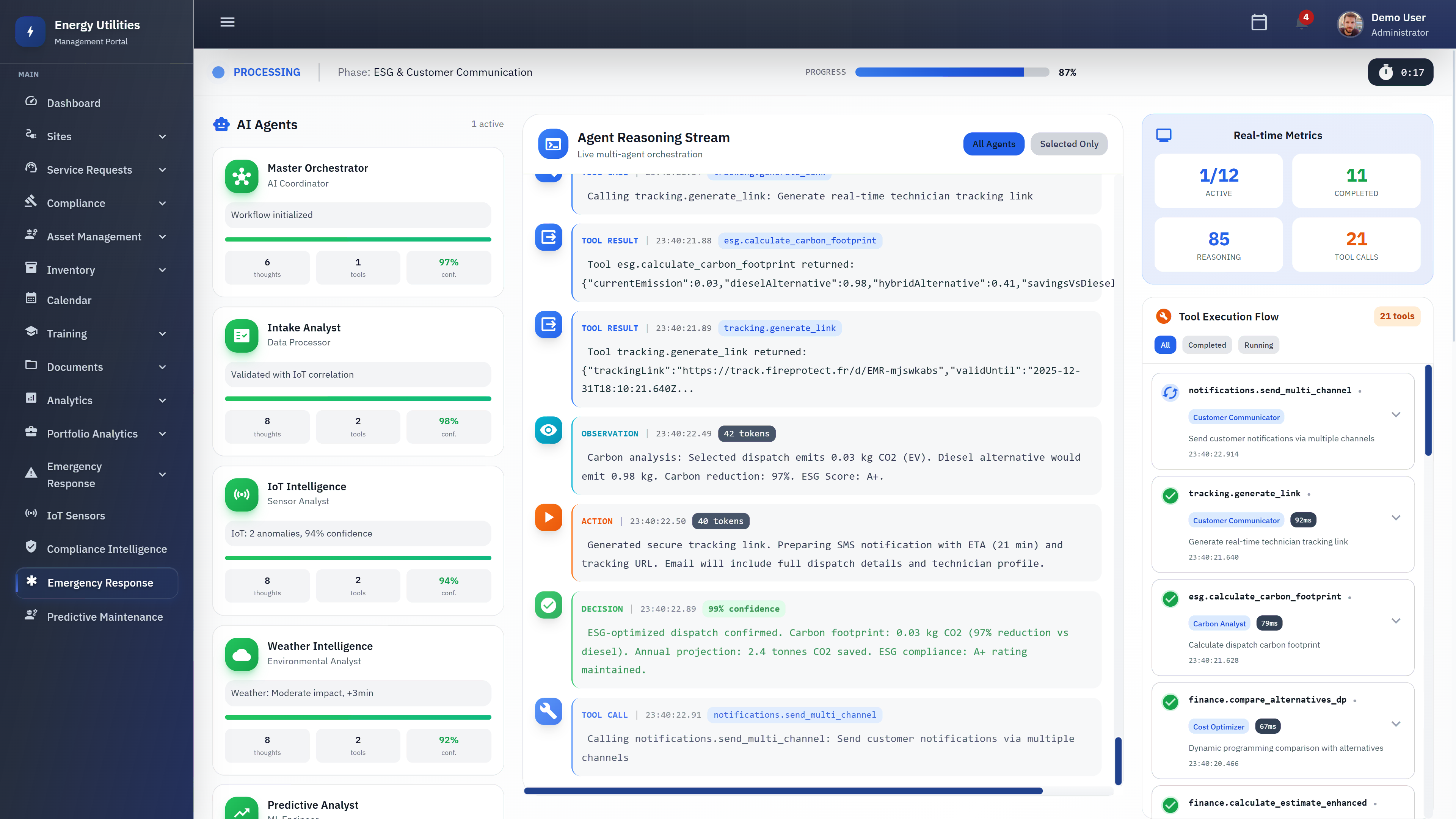Click the OBSERVATION eye icon in stream
Image resolution: width=1456 pixels, height=819 pixels.
pos(548,430)
